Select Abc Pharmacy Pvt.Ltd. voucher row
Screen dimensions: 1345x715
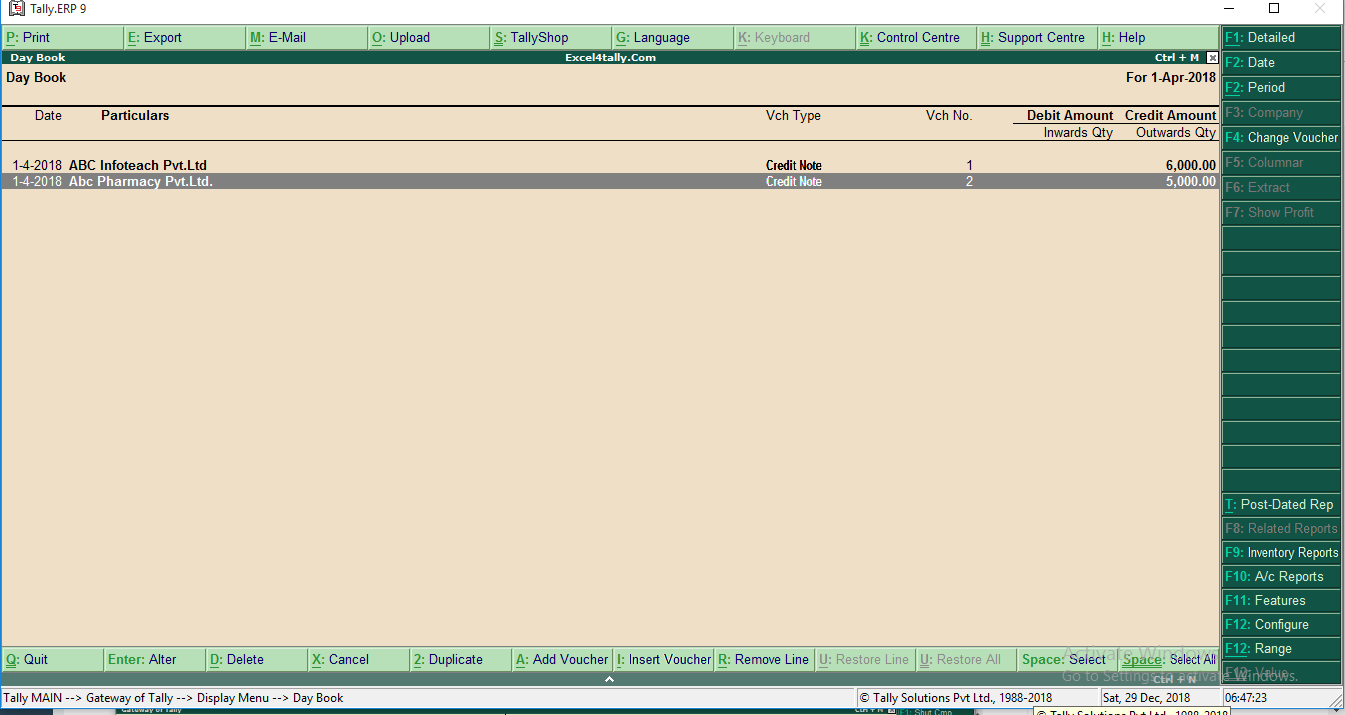610,182
